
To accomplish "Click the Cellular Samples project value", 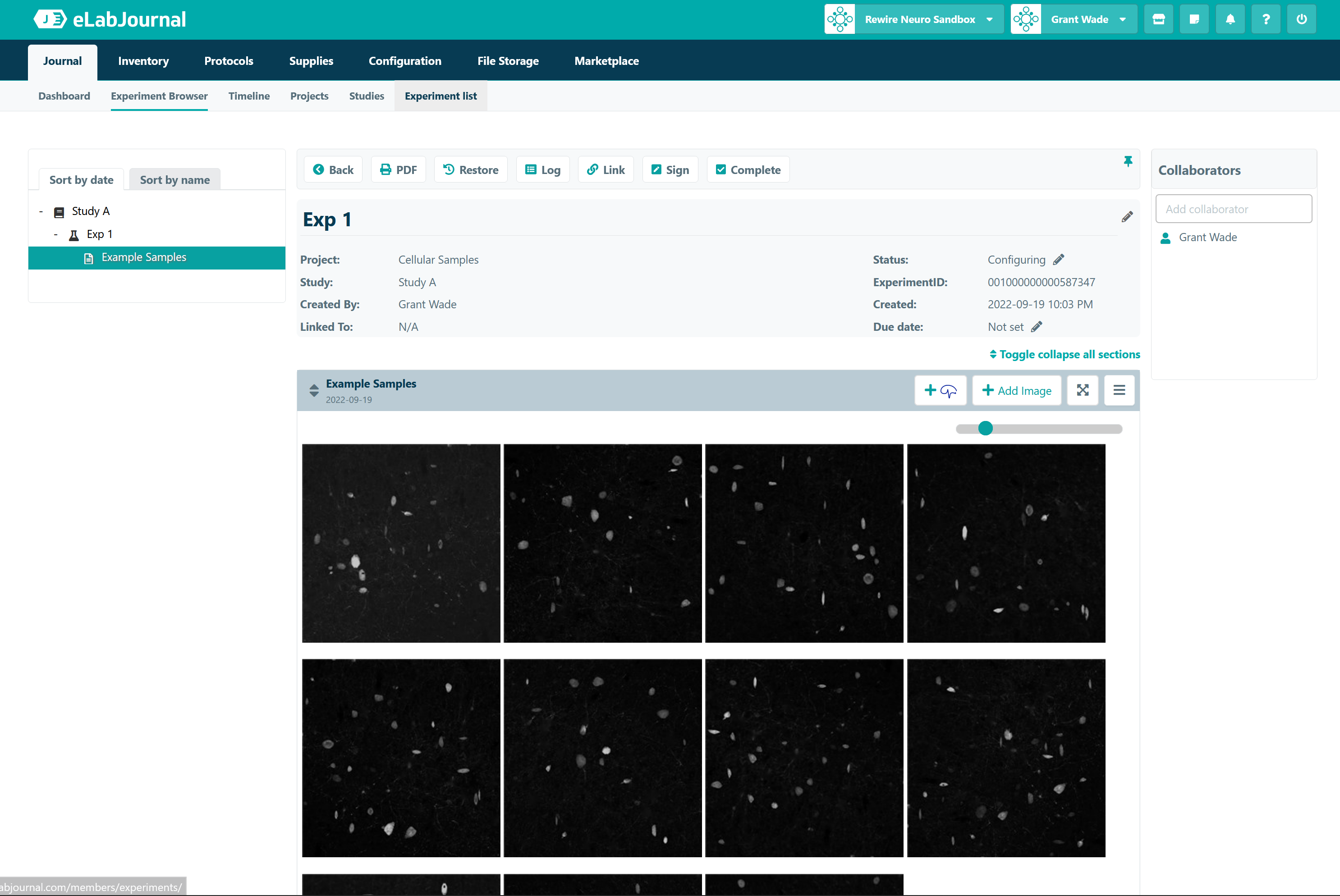I will tap(438, 260).
